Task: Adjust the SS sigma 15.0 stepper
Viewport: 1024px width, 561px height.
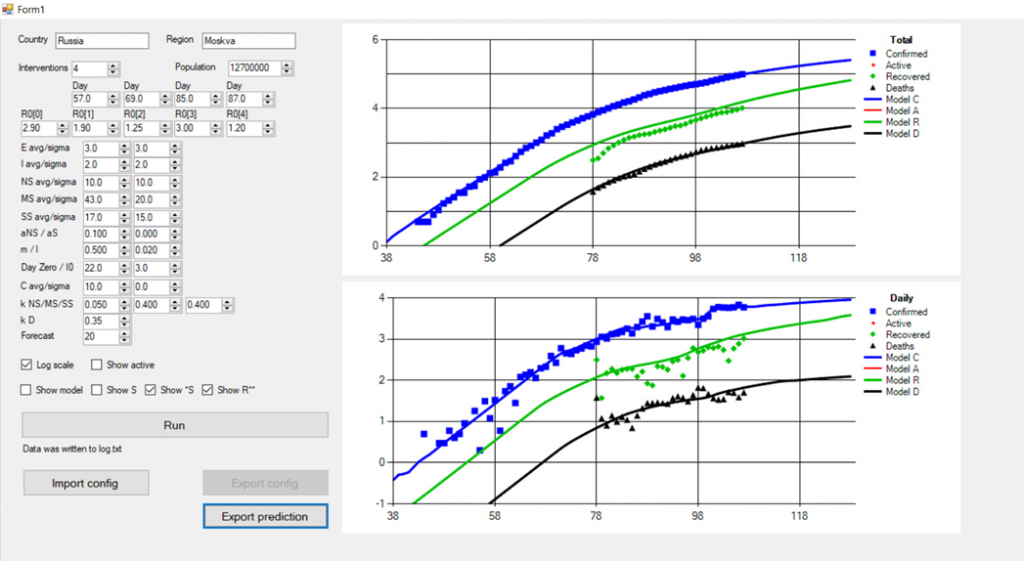Action: tap(174, 217)
